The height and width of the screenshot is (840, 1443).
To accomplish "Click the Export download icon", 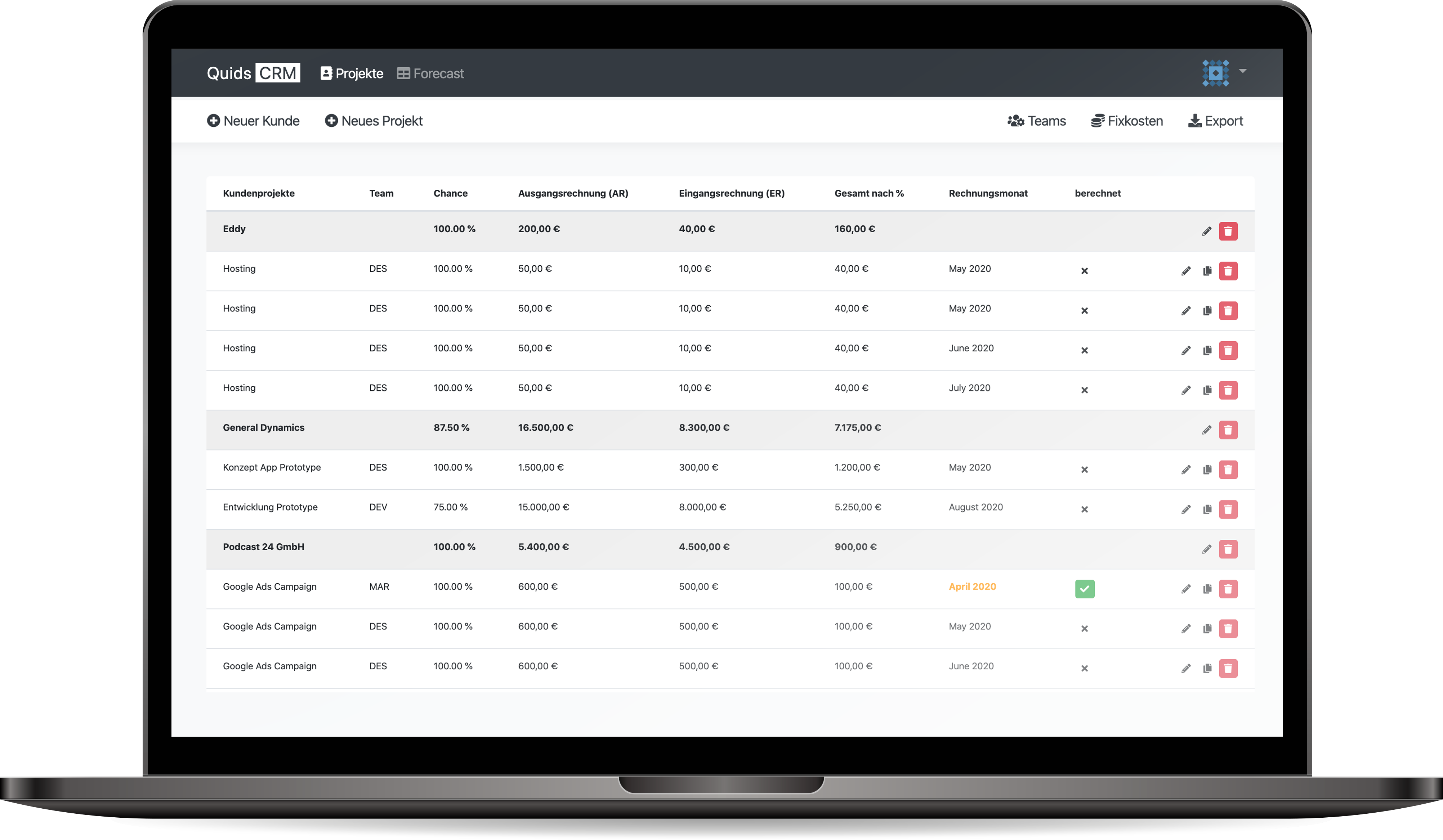I will point(1194,121).
